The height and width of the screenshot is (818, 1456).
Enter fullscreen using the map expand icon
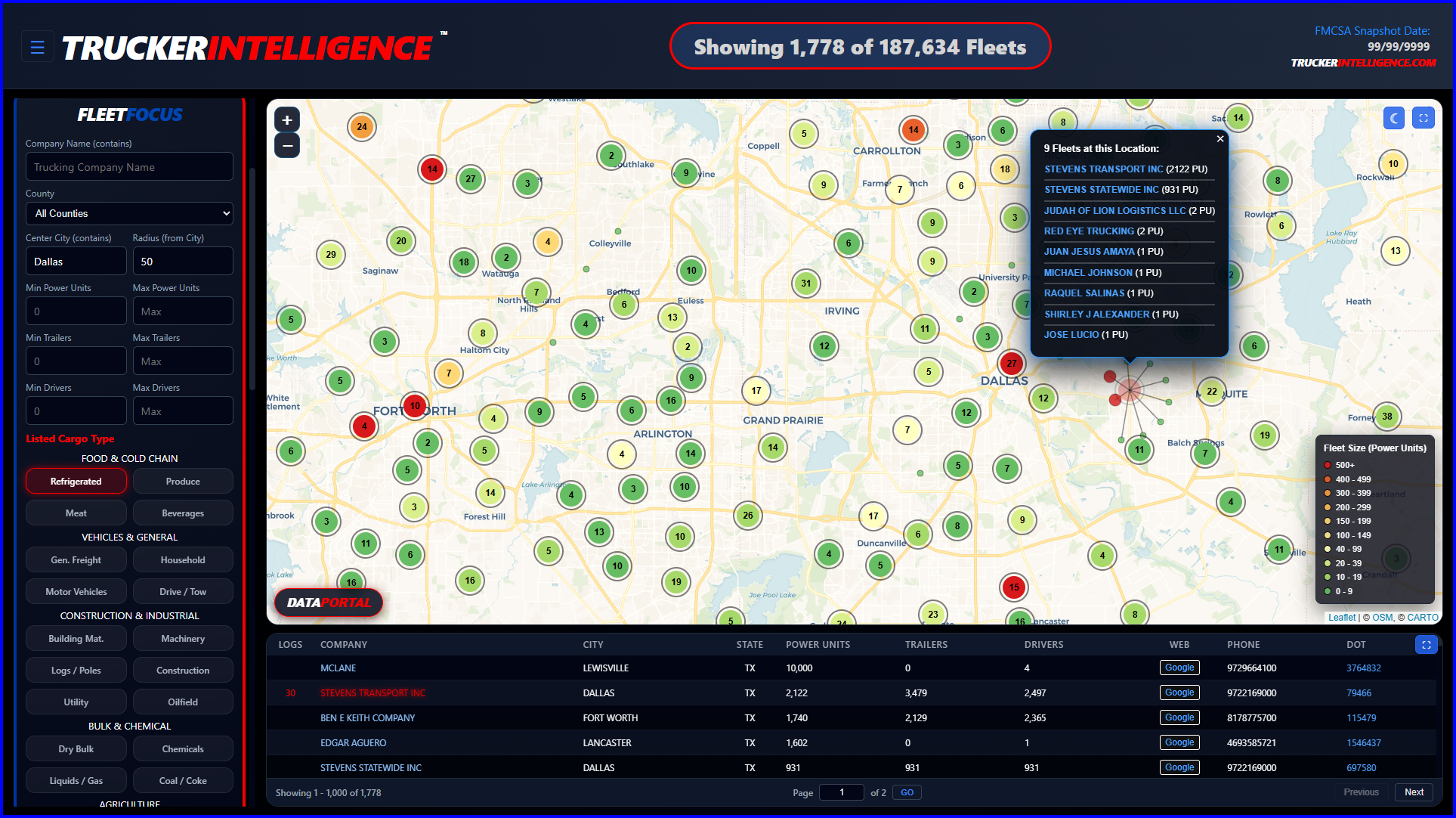point(1423,118)
